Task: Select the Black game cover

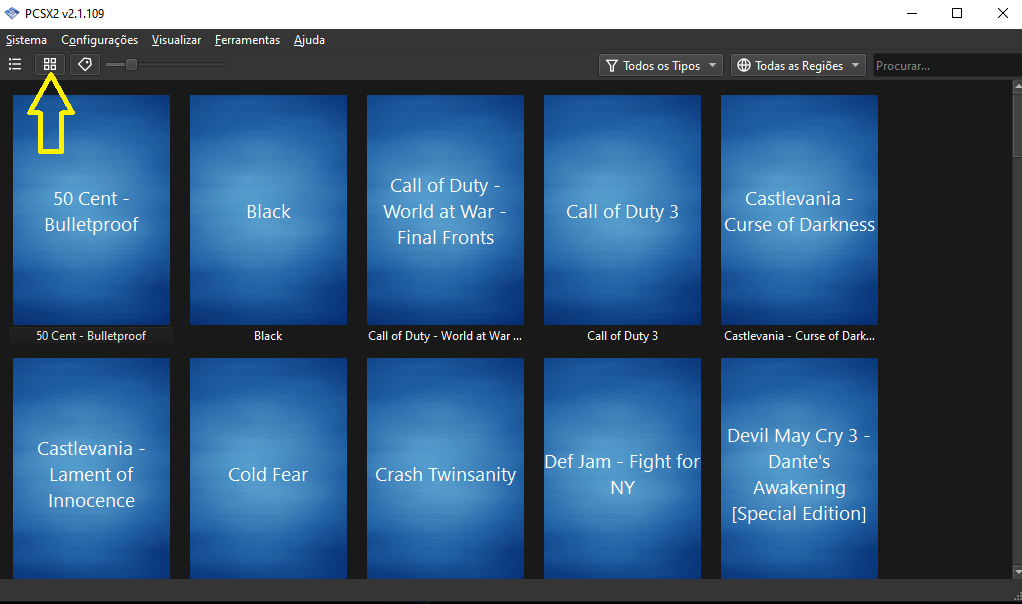Action: pyautogui.click(x=269, y=210)
